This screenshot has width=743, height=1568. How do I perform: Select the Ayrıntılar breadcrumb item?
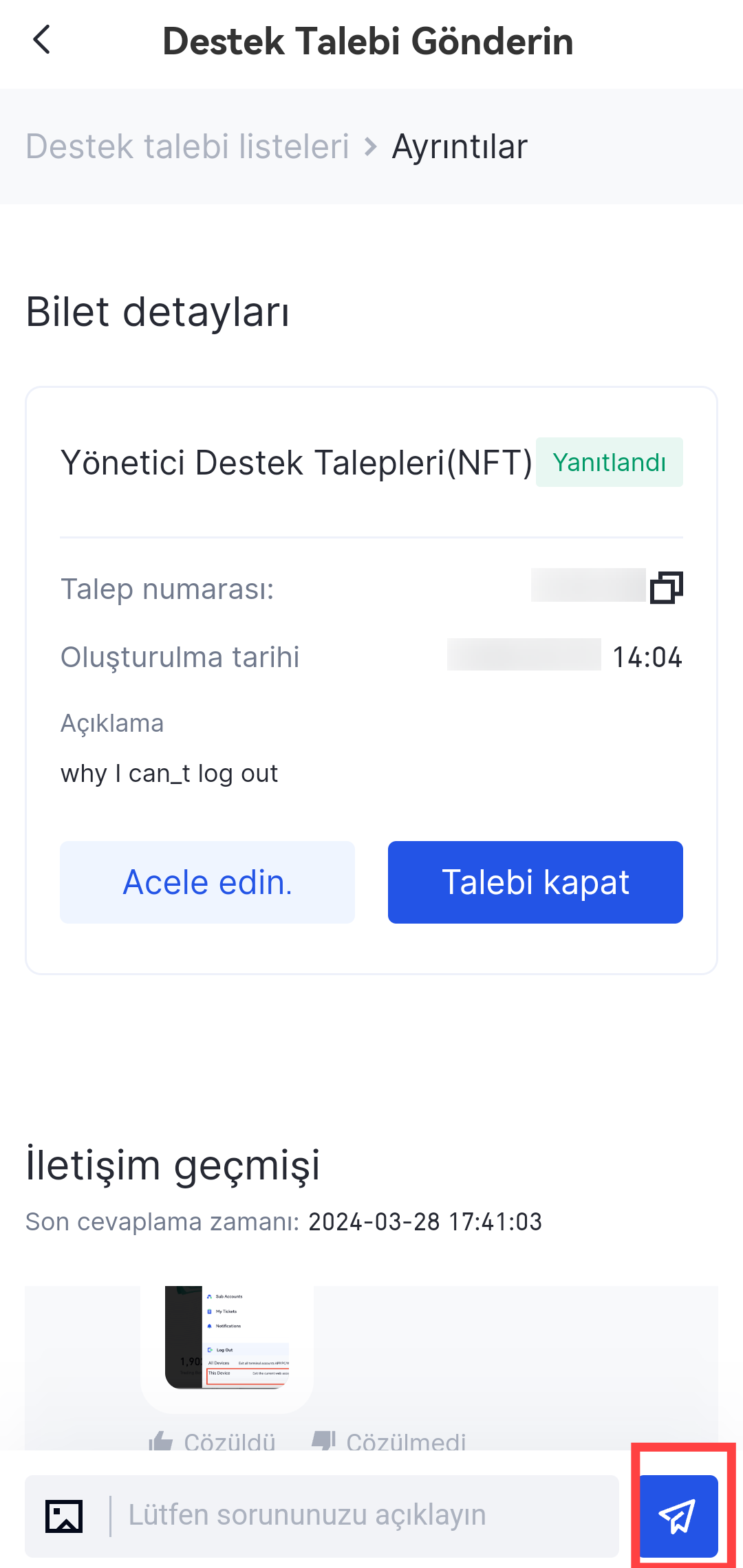[x=460, y=146]
